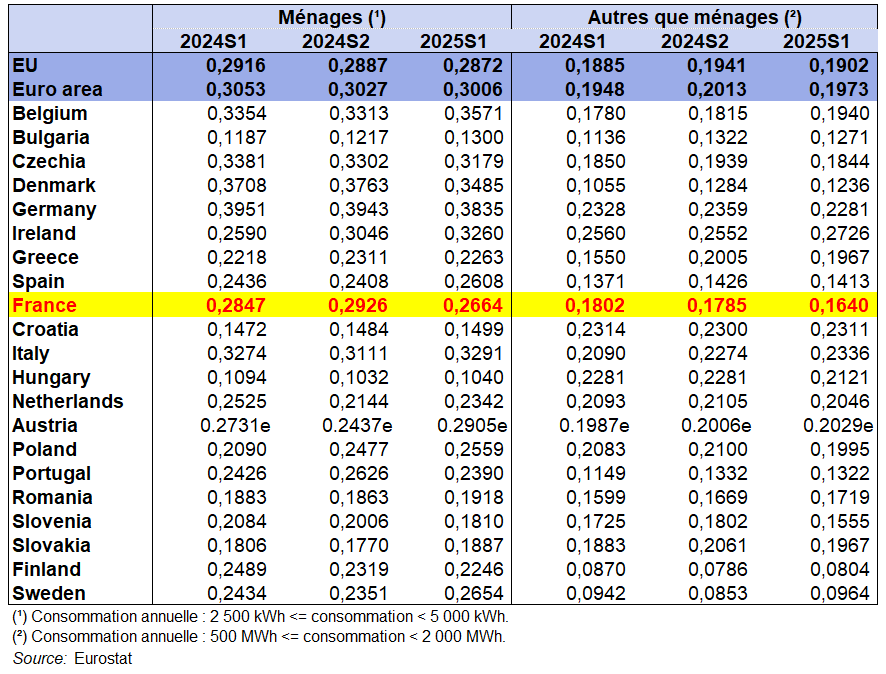The height and width of the screenshot is (674, 886).
Task: Select the Sweden row label
Action: click(49, 594)
